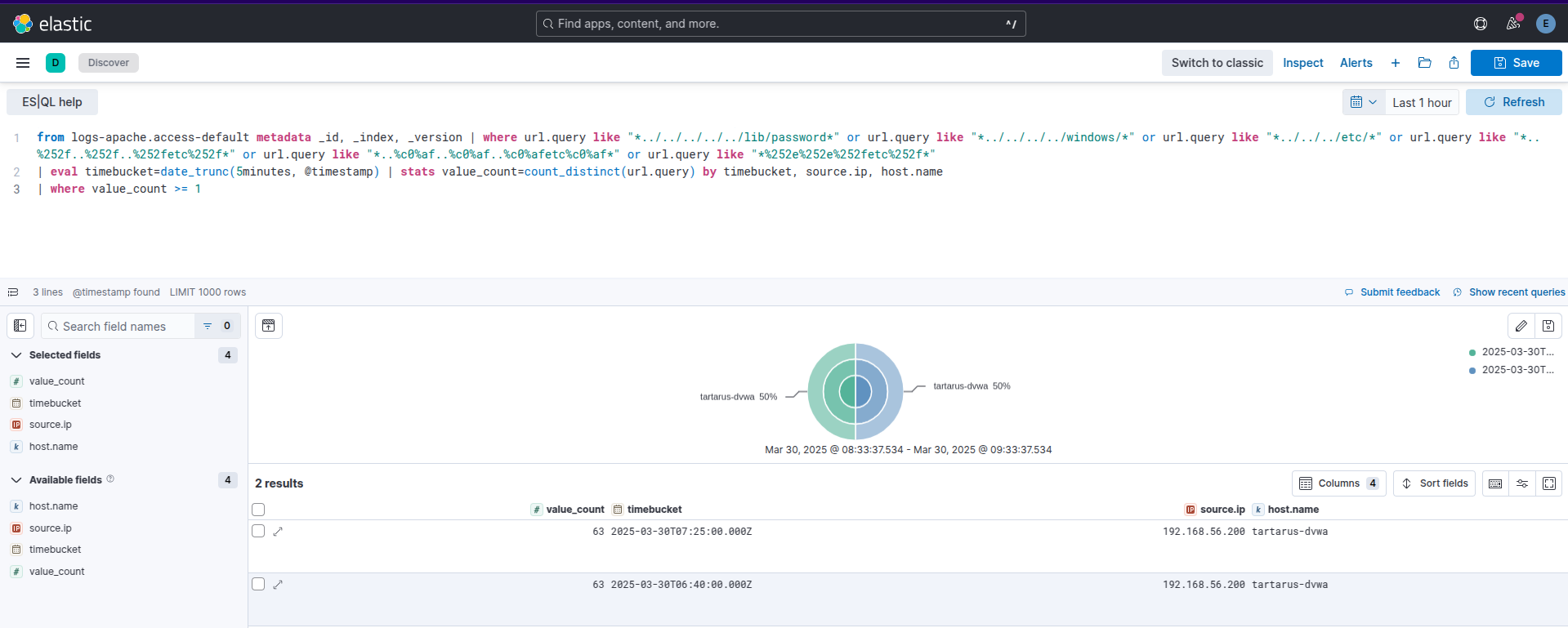Screen dimensions: 1568x628
Task: Click the green legend color dot
Action: pyautogui.click(x=1472, y=353)
